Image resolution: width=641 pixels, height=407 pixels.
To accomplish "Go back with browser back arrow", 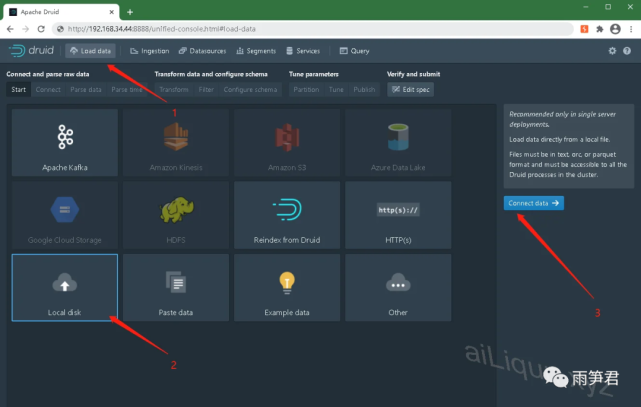I will (10, 29).
